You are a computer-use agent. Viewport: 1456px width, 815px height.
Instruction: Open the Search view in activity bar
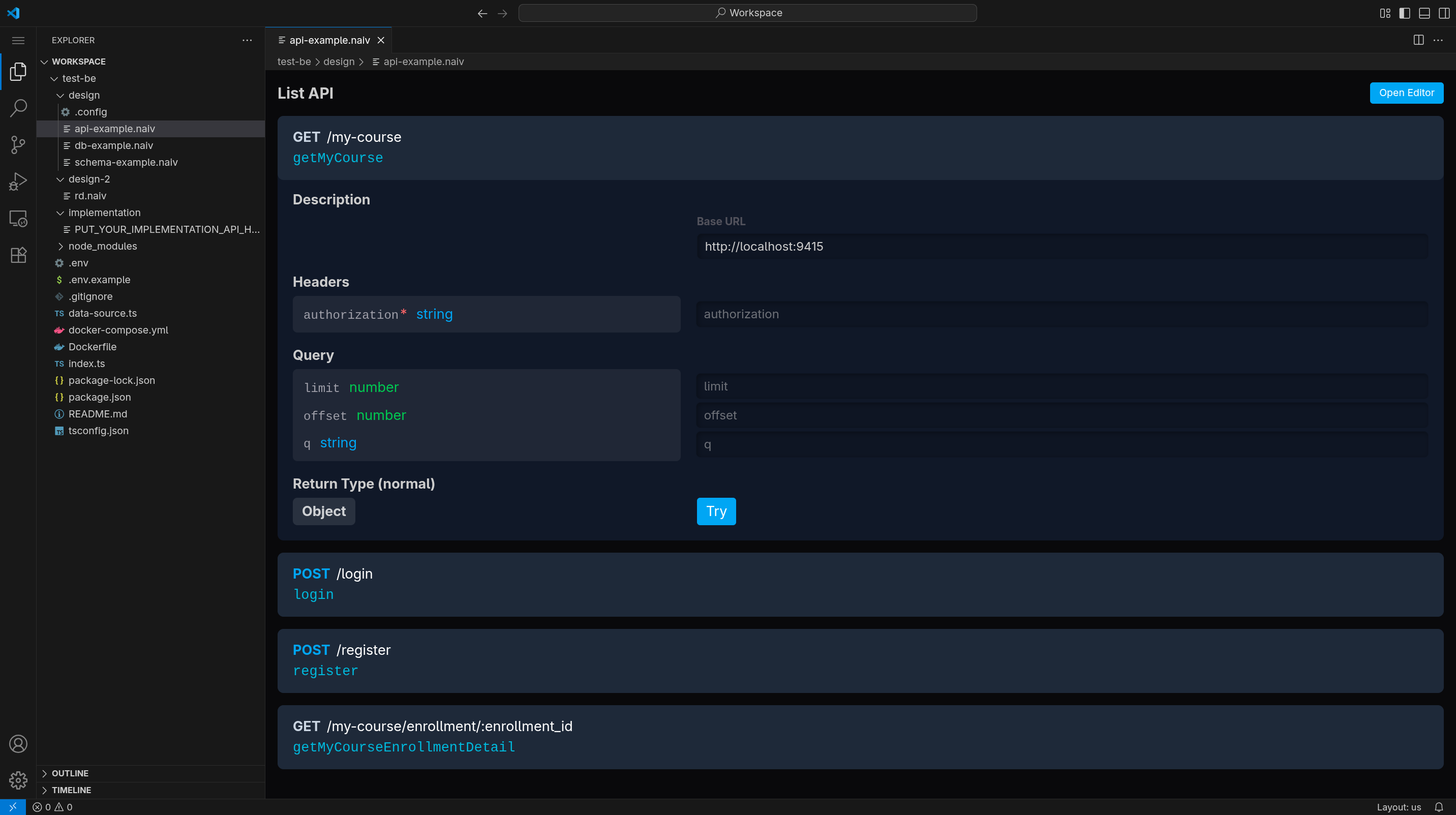[x=18, y=108]
